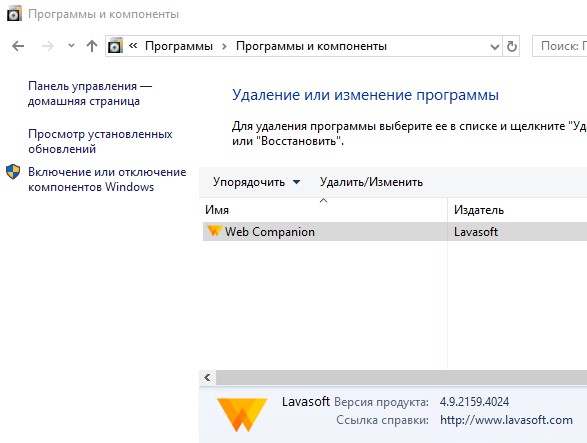Screen dimensions: 587x443
Task: Click the Lavasoft name in details pane
Action: 306,401
